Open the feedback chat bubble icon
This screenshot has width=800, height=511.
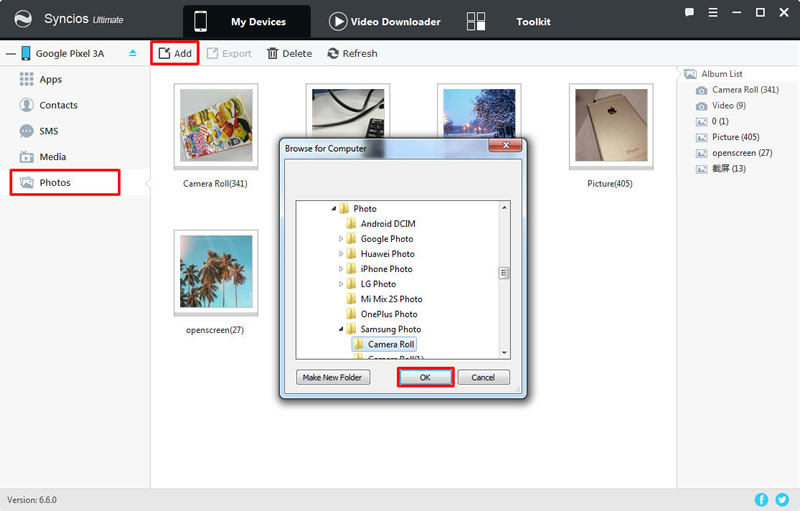pyautogui.click(x=689, y=12)
